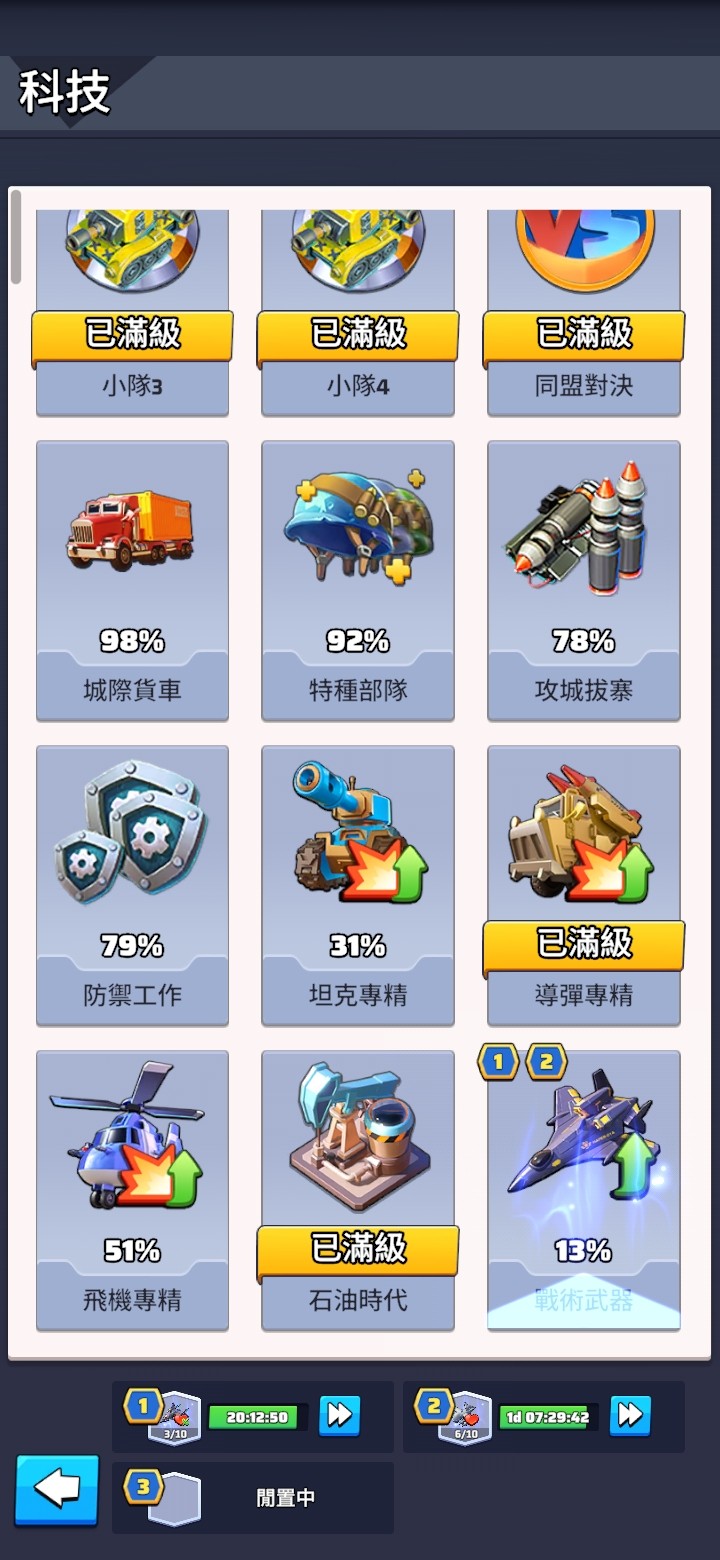Screen dimensions: 720x1560
Task: Tap queue 1 research item icon
Action: tap(175, 1418)
